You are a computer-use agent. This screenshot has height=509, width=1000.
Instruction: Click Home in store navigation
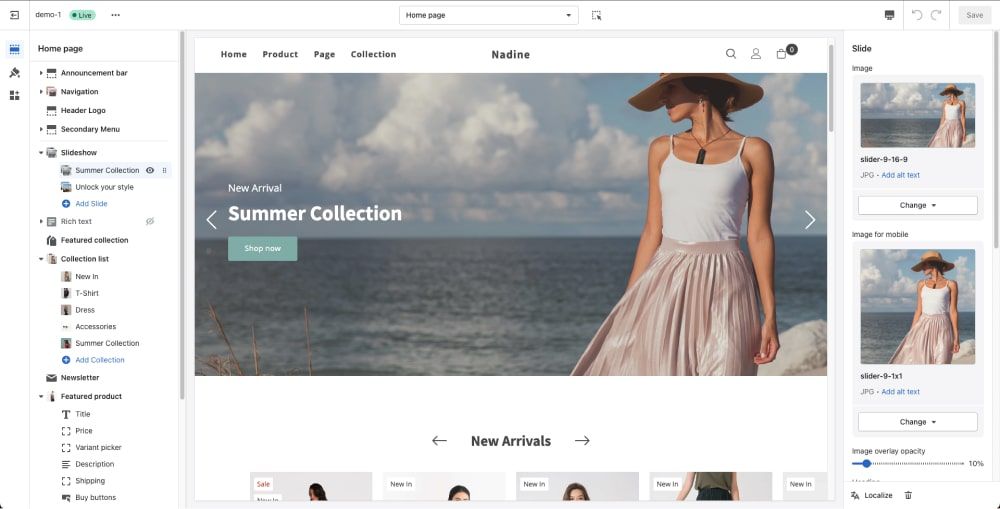click(x=233, y=54)
